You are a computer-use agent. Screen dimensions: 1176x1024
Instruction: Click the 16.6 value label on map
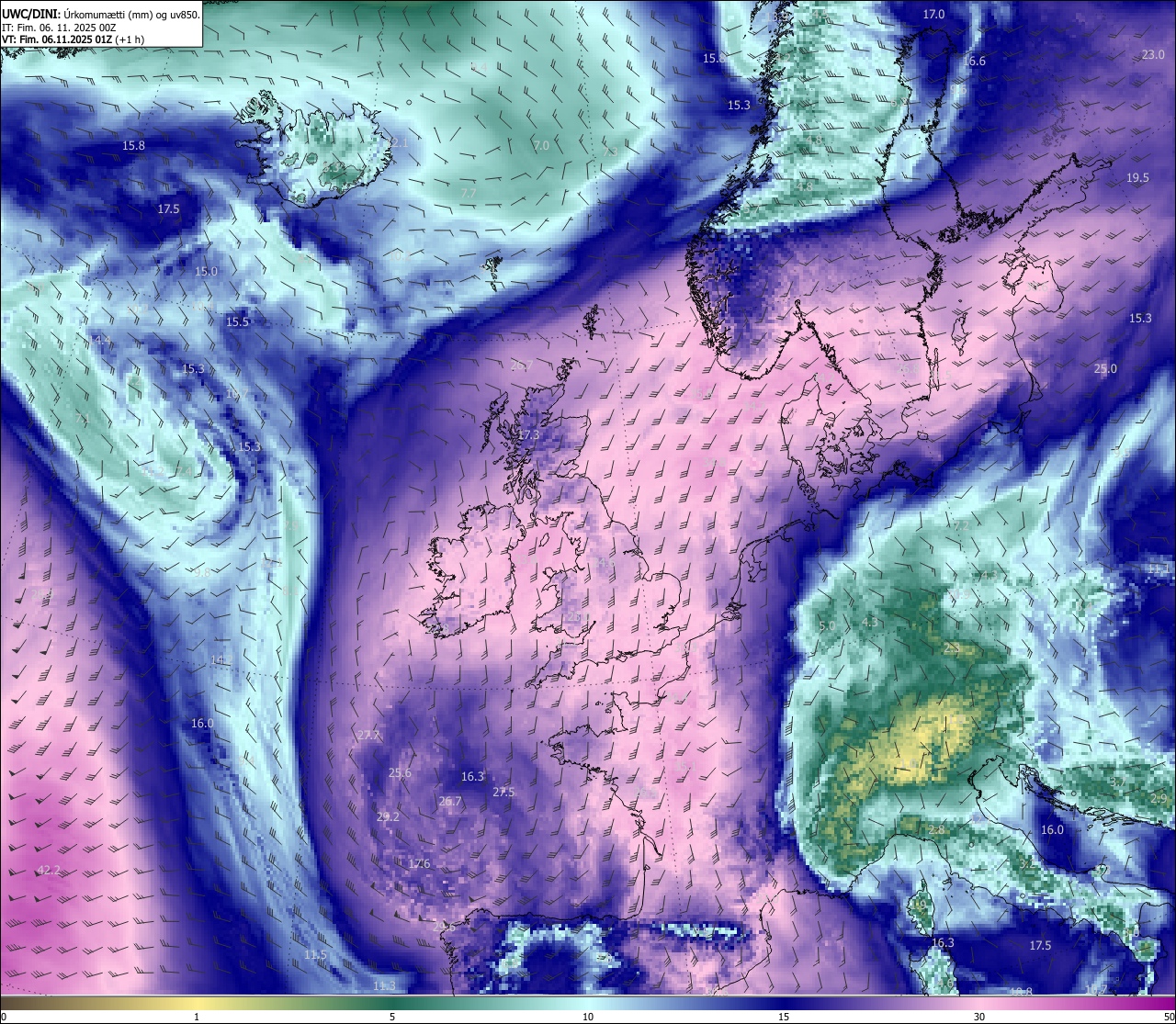point(974,62)
